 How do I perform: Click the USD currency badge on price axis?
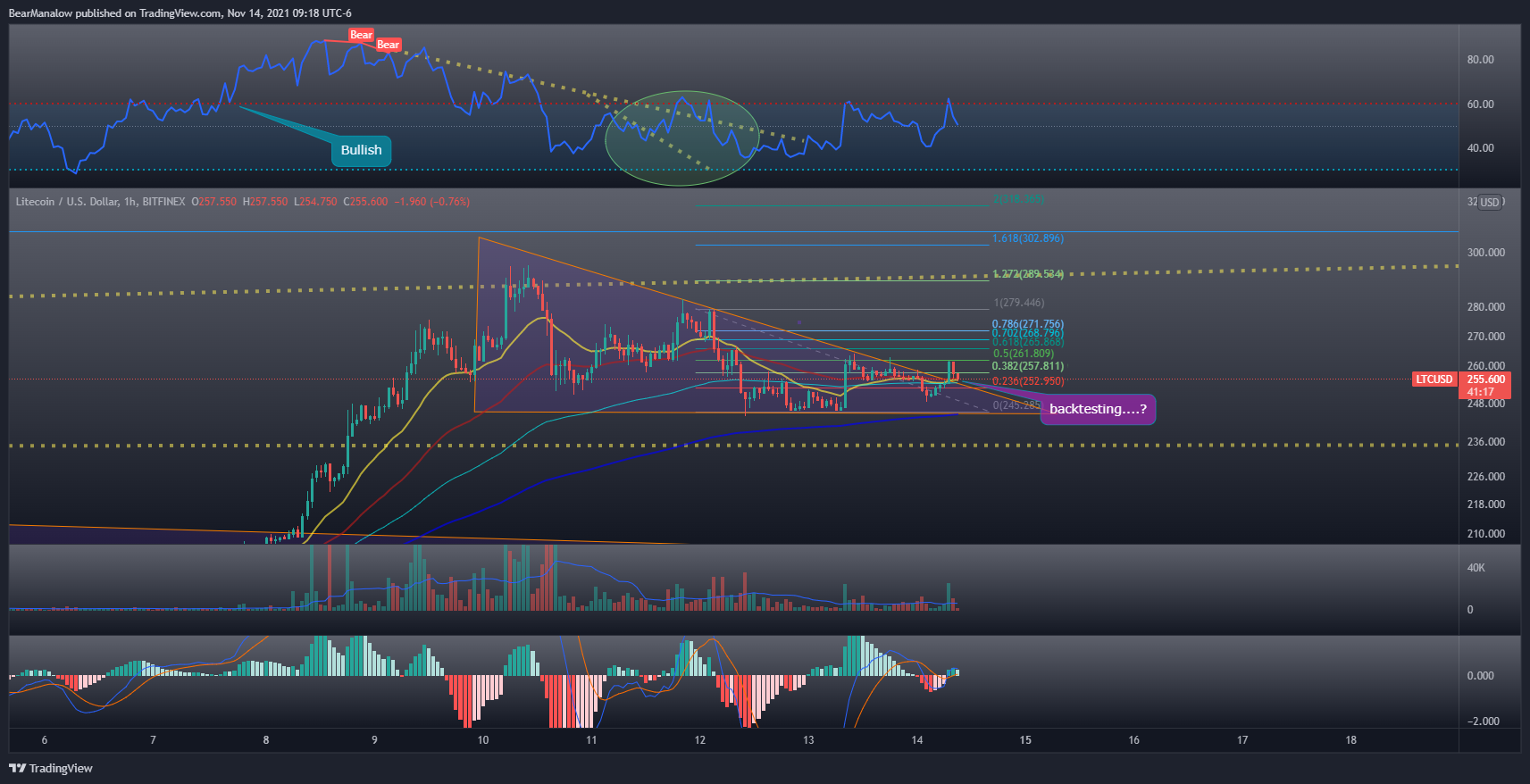[x=1490, y=202]
